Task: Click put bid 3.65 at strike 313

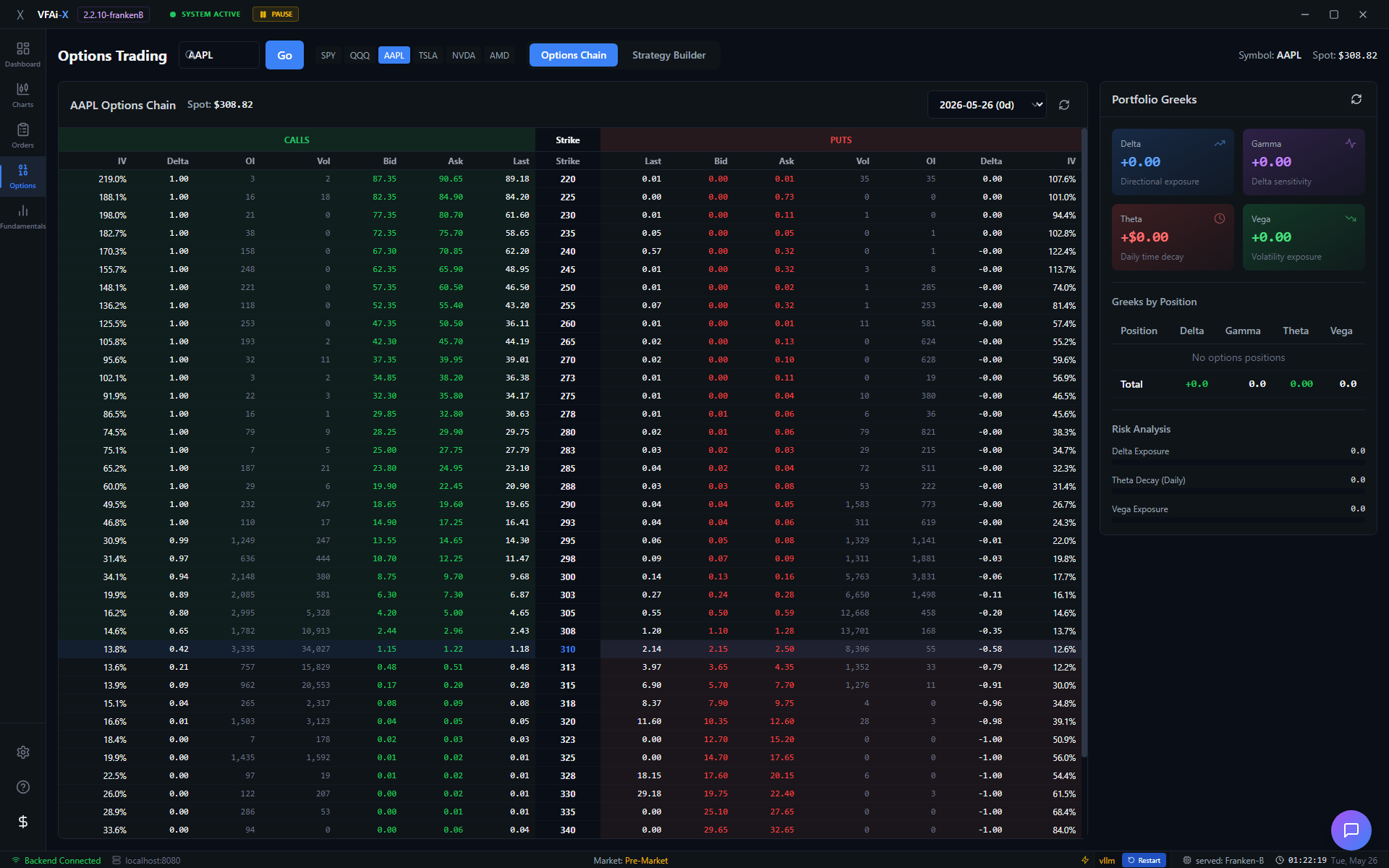Action: point(718,667)
